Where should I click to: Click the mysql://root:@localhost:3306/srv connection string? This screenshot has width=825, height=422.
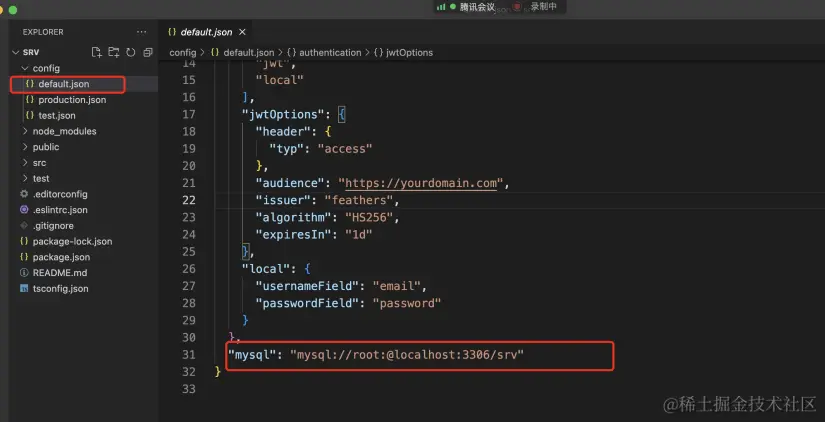click(x=407, y=355)
